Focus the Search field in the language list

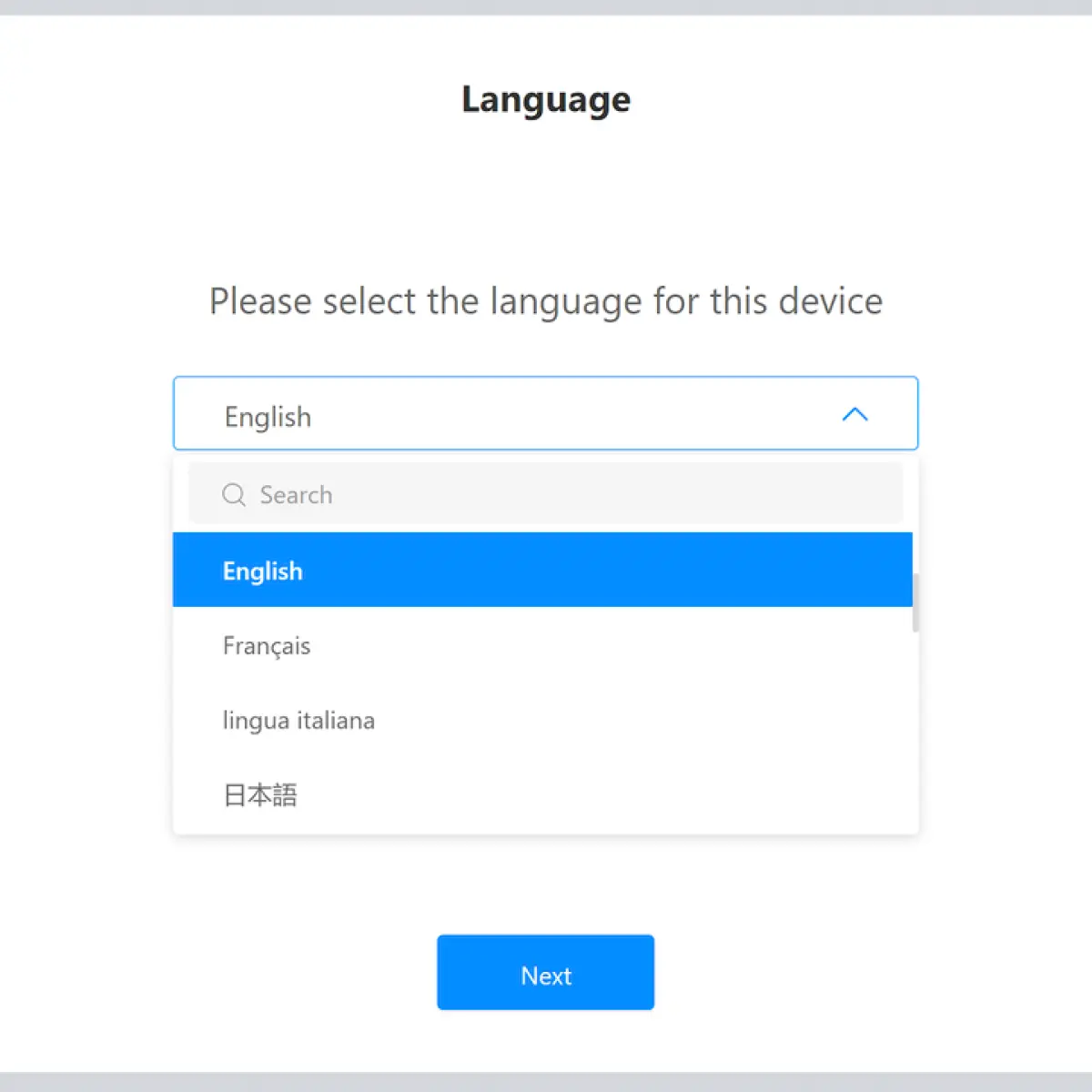pyautogui.click(x=545, y=493)
